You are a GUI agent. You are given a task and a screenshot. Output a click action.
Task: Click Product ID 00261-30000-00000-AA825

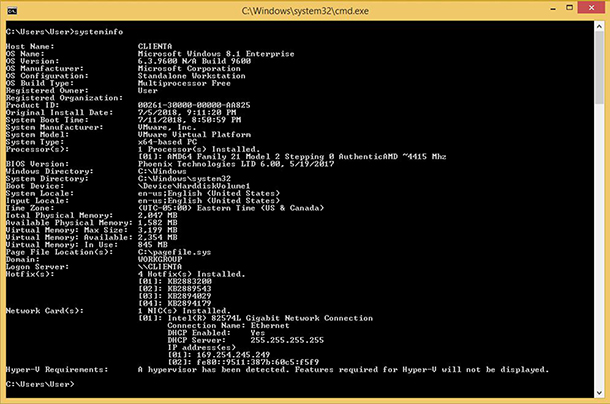(194, 105)
